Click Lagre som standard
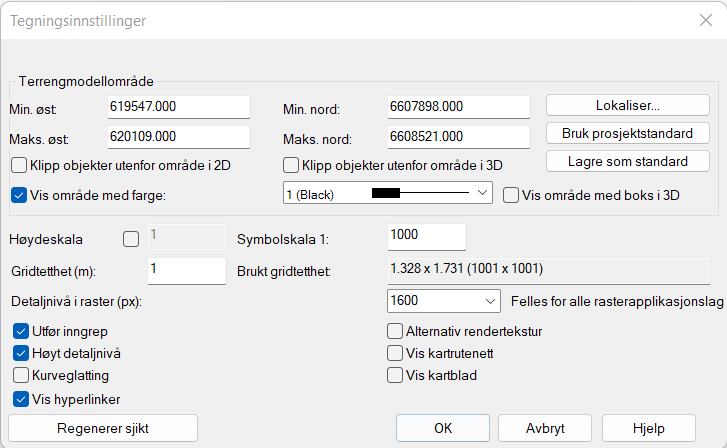The height and width of the screenshot is (448, 727). [x=627, y=161]
